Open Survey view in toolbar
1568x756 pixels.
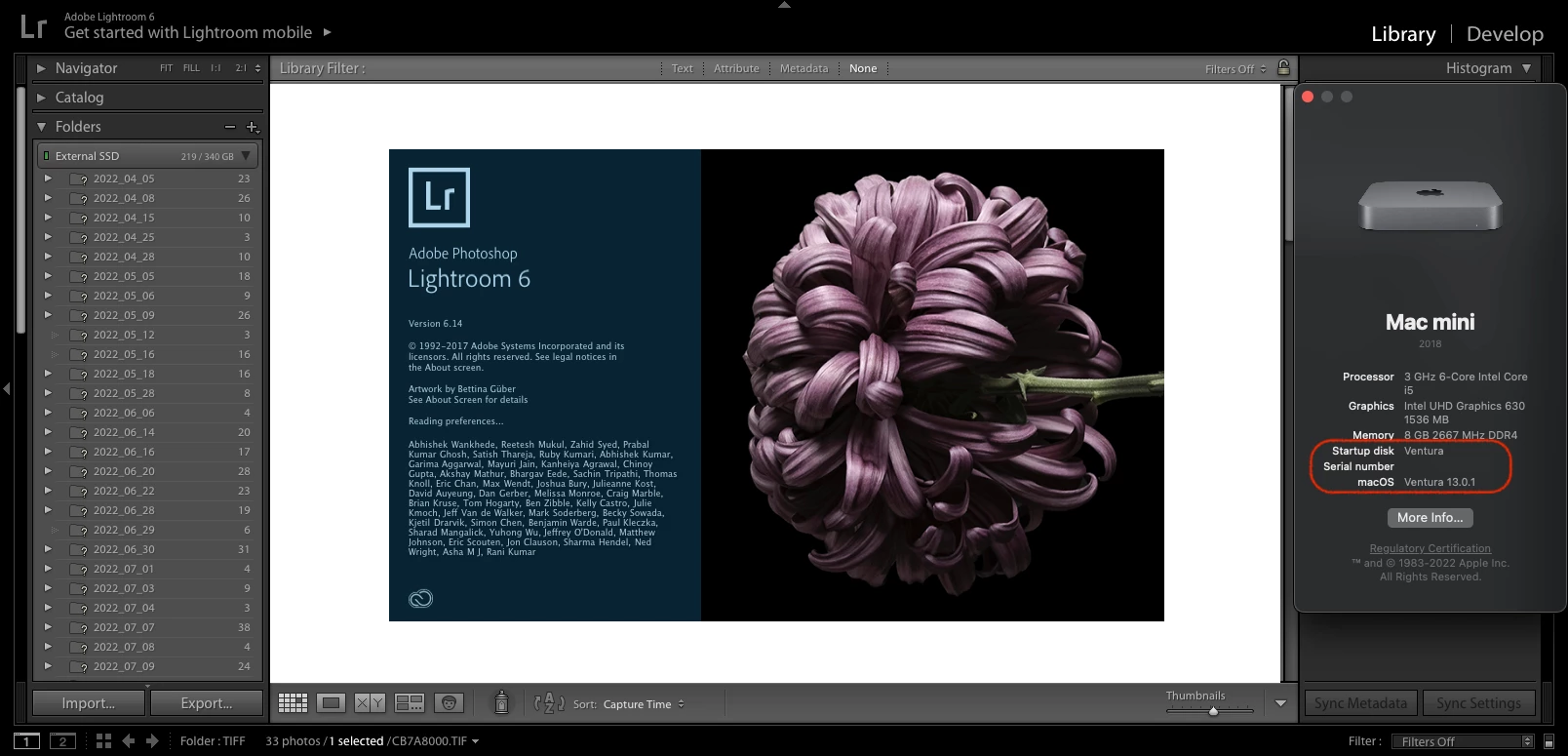click(410, 702)
